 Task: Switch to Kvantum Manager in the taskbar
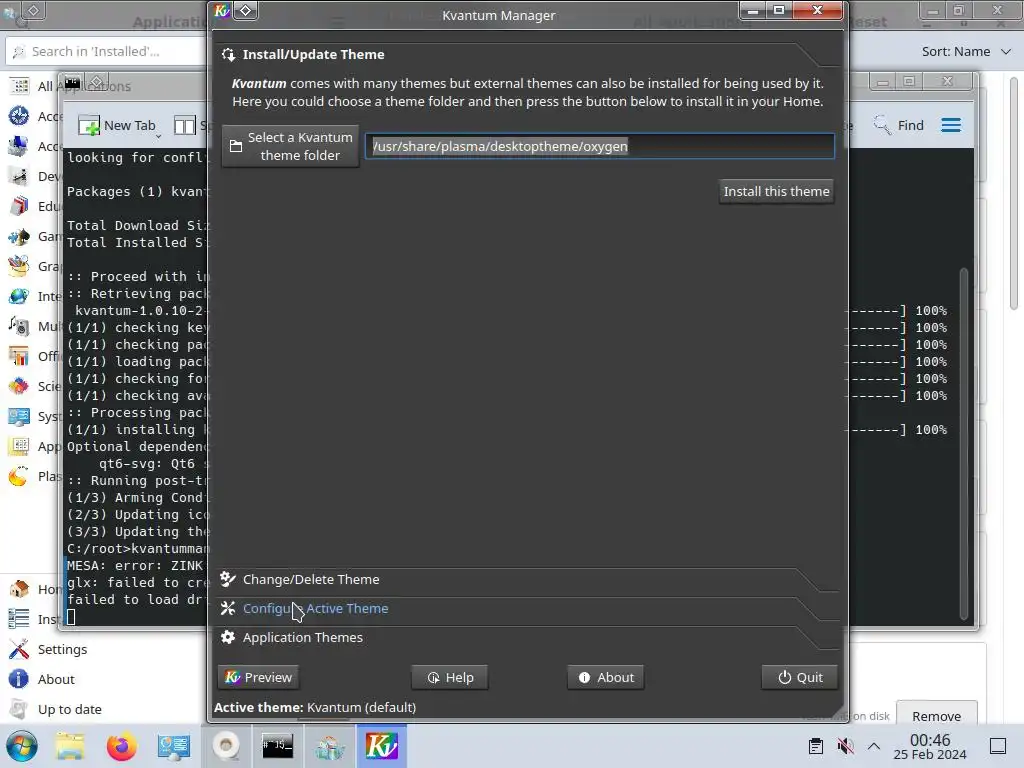tap(381, 746)
